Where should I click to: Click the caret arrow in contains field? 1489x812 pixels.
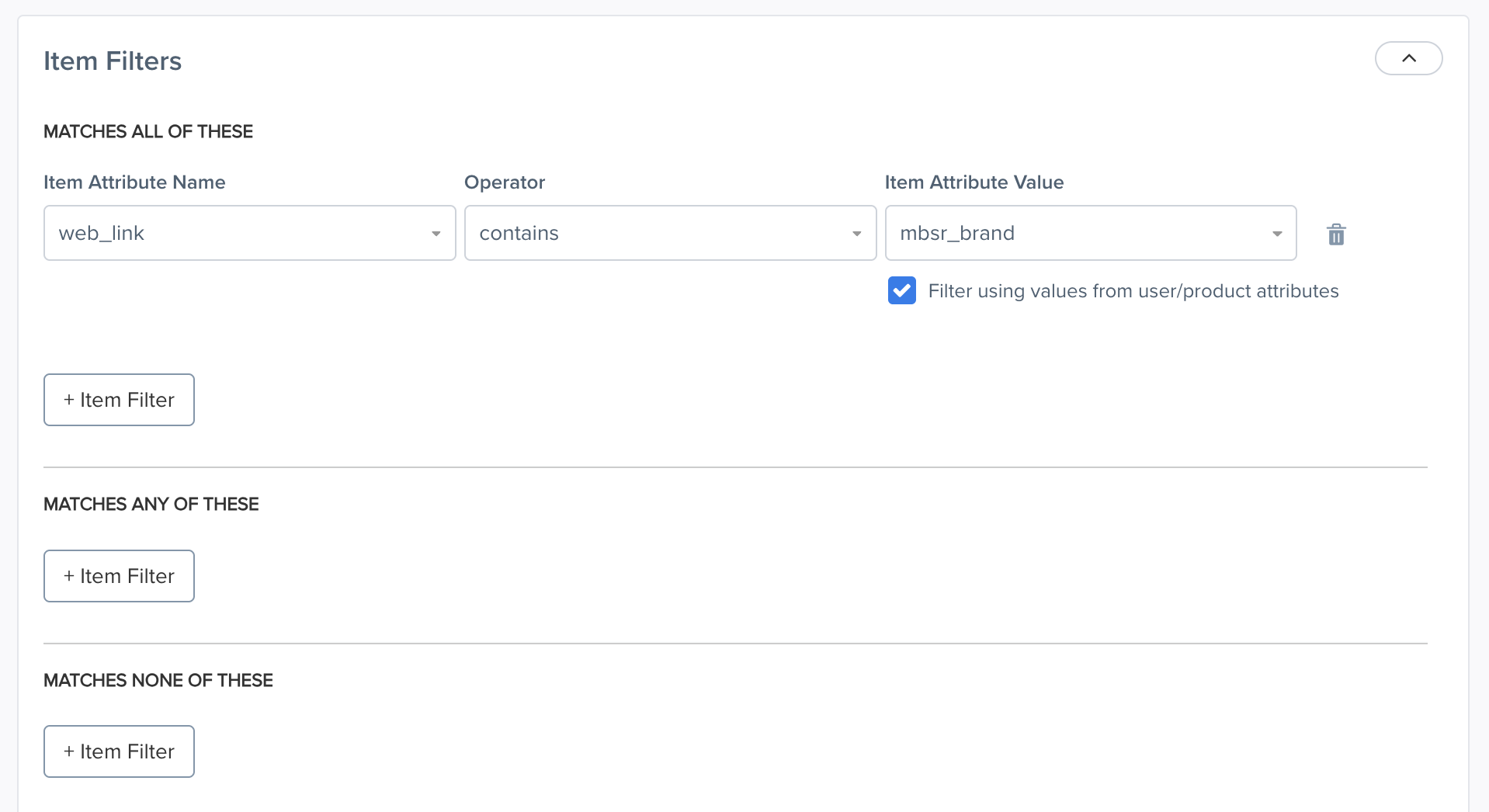[856, 234]
